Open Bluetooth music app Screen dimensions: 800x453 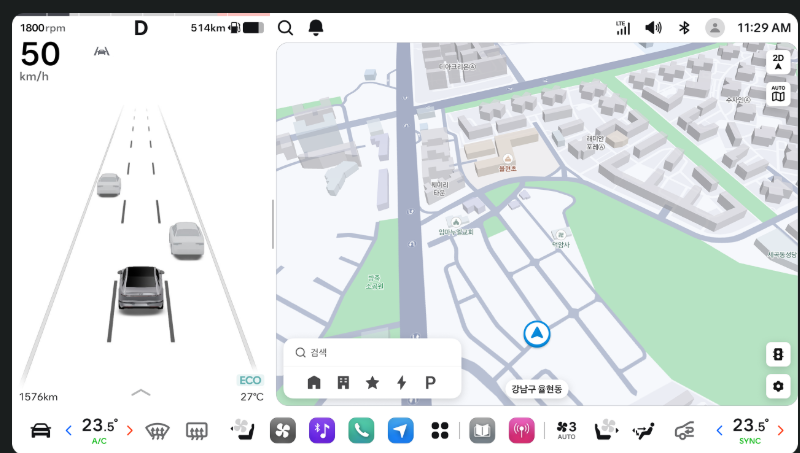[x=322, y=431]
